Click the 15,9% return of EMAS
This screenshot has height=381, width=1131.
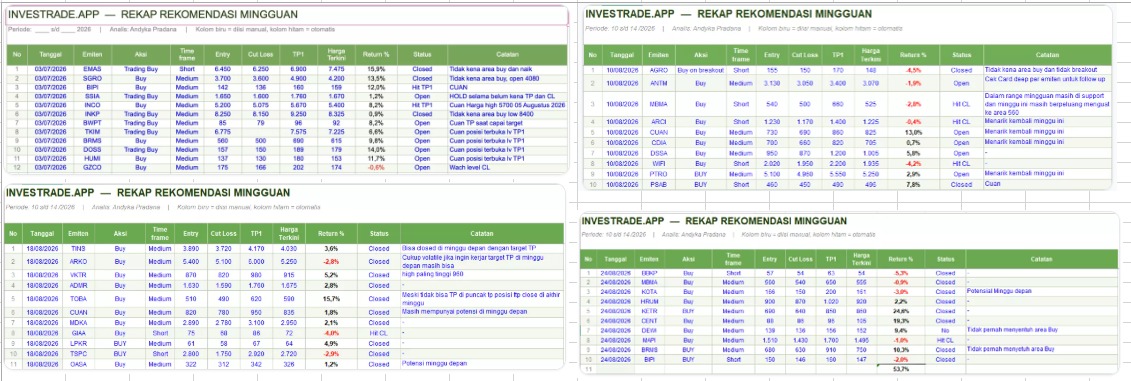[x=377, y=69]
